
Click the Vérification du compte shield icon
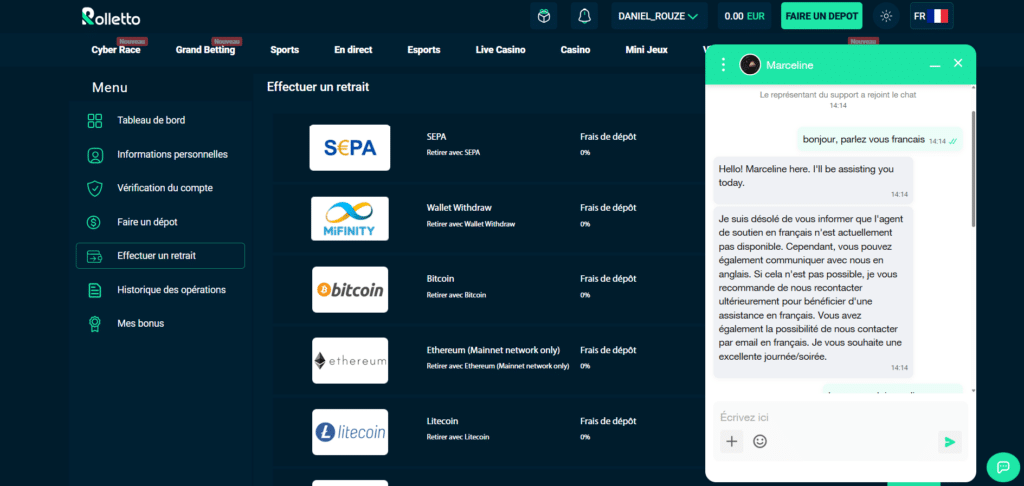(x=95, y=188)
